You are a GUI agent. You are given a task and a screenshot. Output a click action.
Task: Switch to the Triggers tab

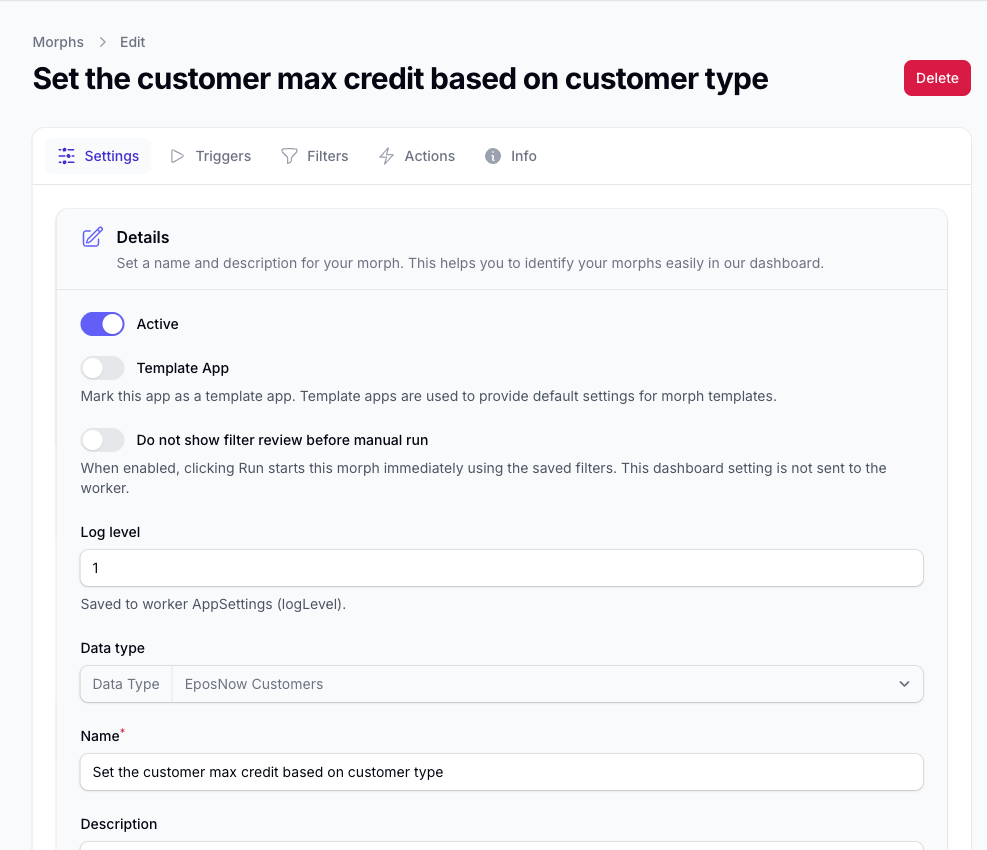coord(211,156)
